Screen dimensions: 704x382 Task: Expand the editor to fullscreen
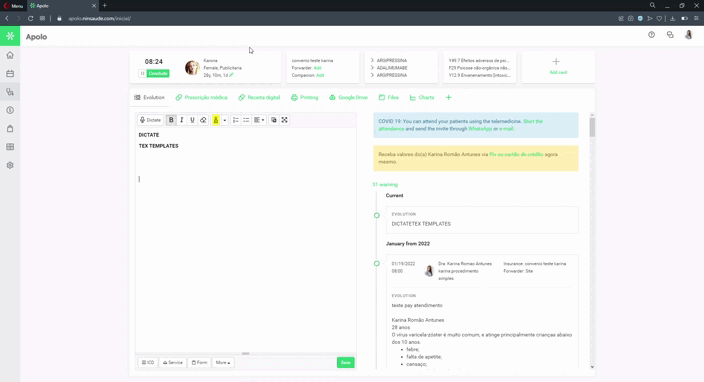[285, 120]
